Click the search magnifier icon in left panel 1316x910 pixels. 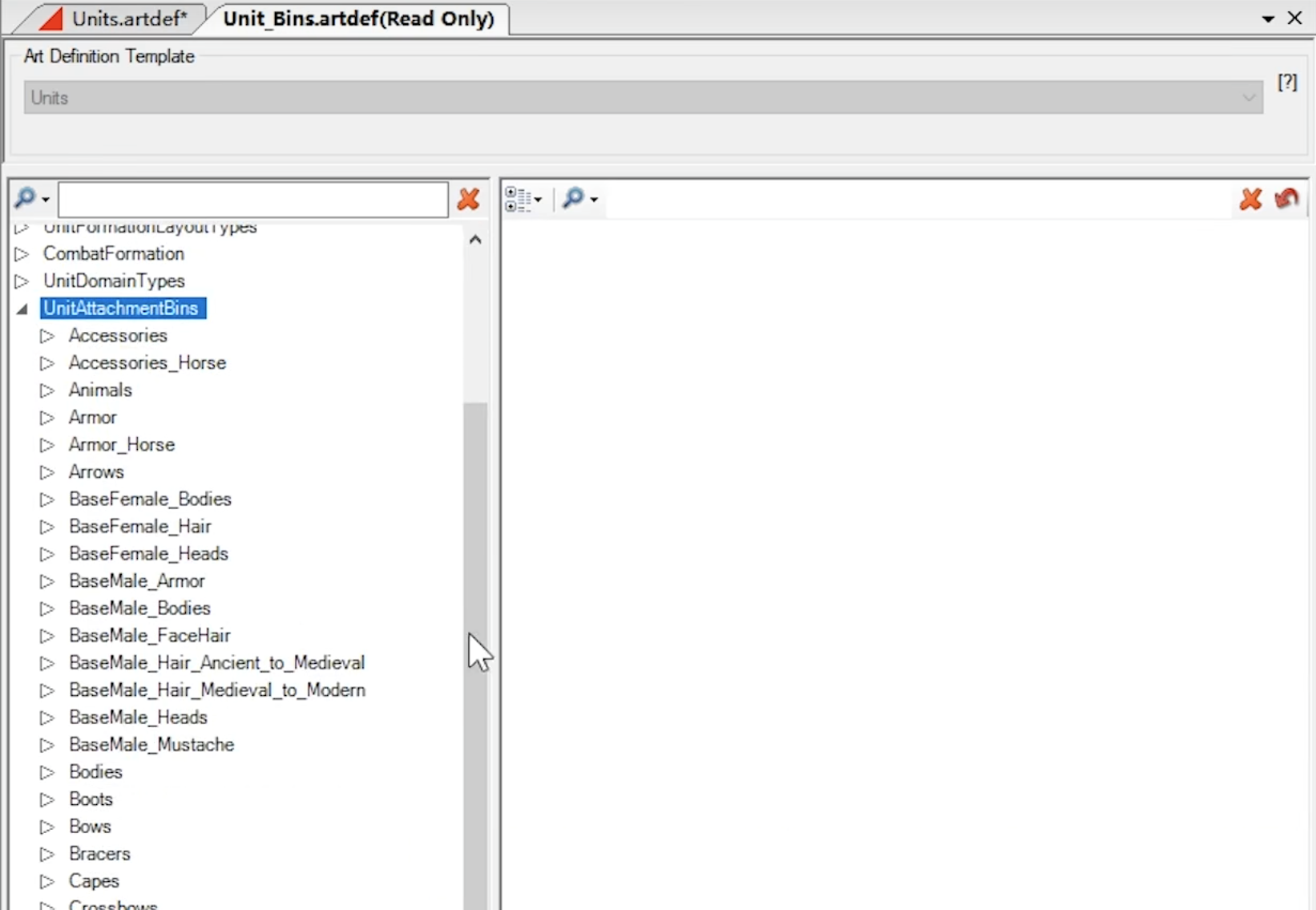(26, 198)
